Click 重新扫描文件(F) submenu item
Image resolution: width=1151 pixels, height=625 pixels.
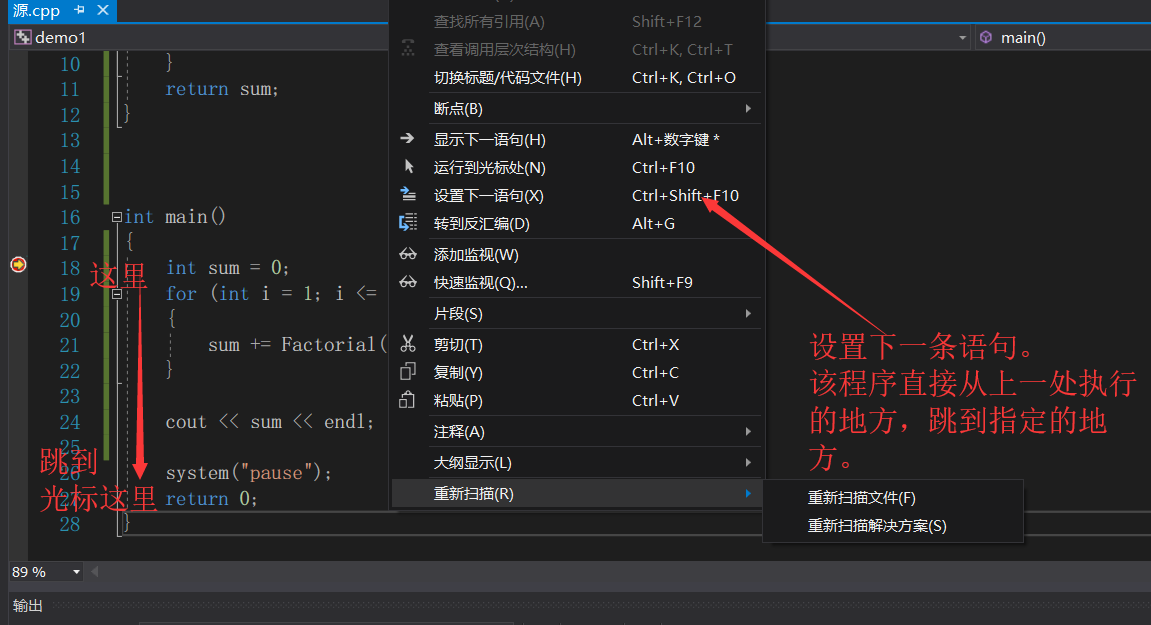893,497
